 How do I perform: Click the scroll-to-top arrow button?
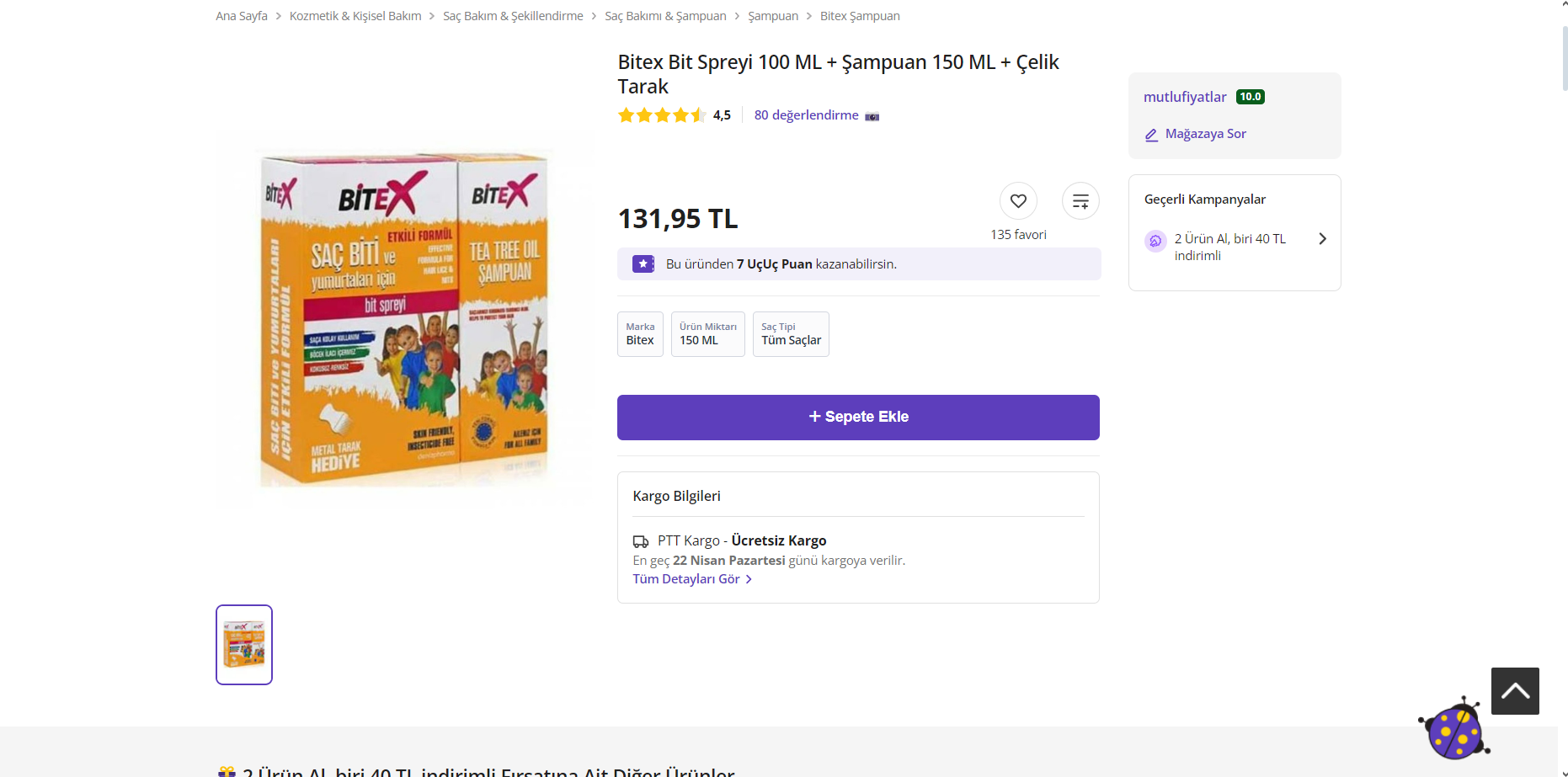click(1515, 691)
